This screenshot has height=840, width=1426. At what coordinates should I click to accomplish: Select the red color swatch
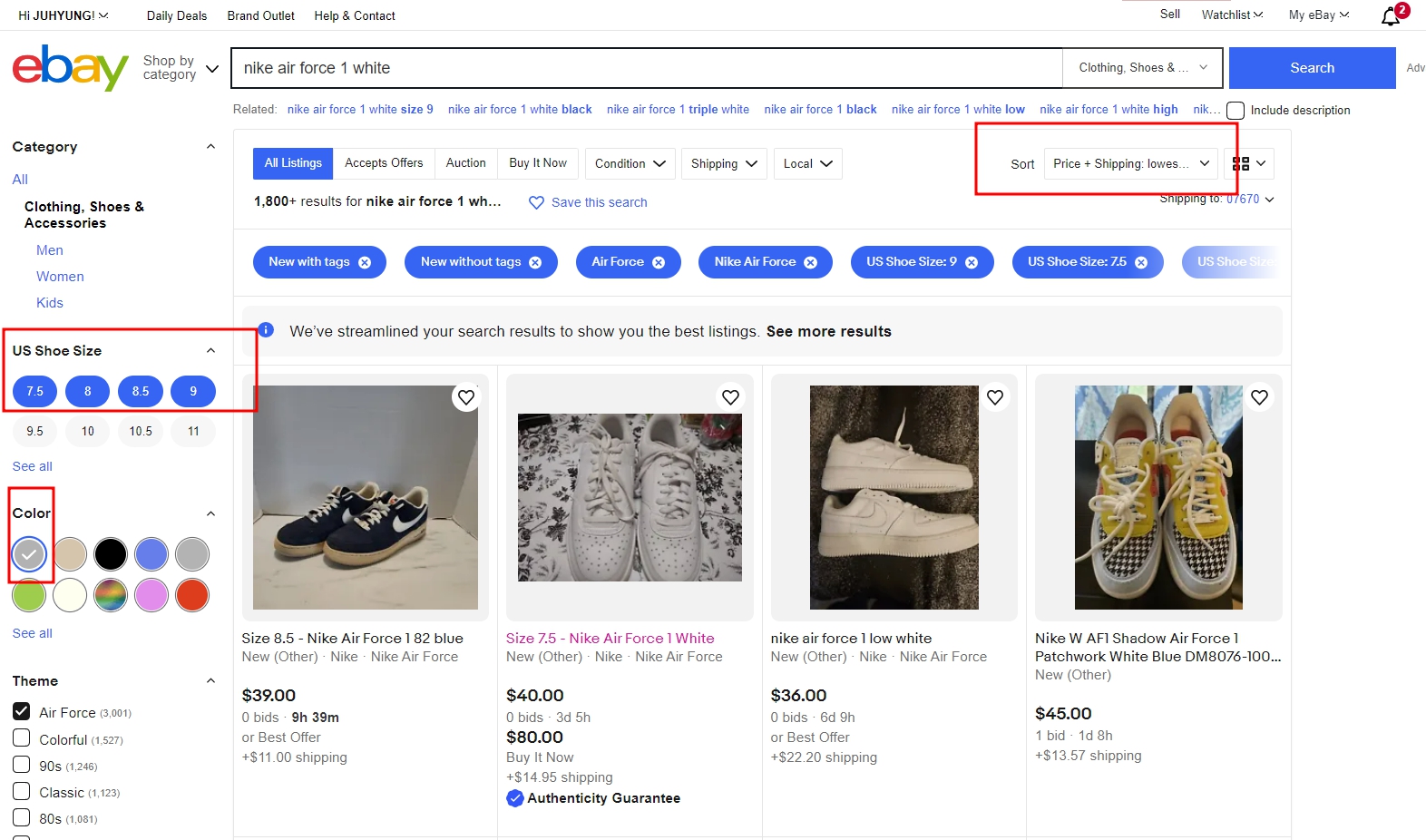coord(192,595)
